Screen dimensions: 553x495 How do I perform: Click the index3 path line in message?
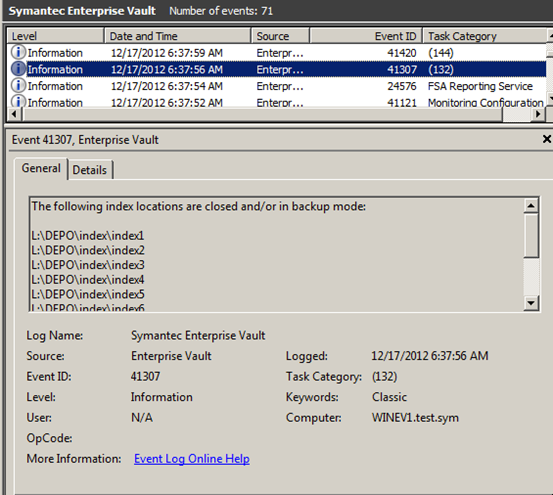tap(88, 265)
